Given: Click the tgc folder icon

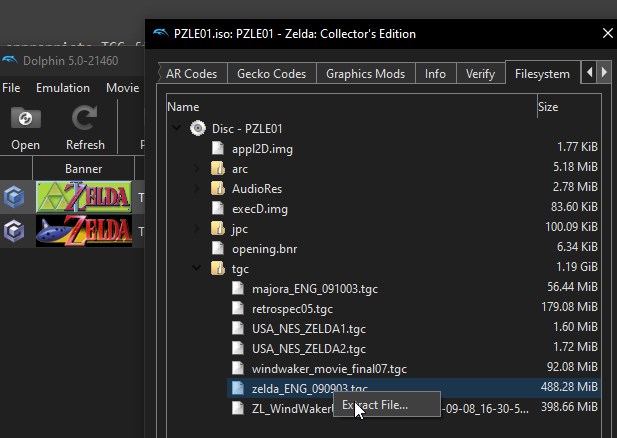Looking at the screenshot, I should point(218,269).
